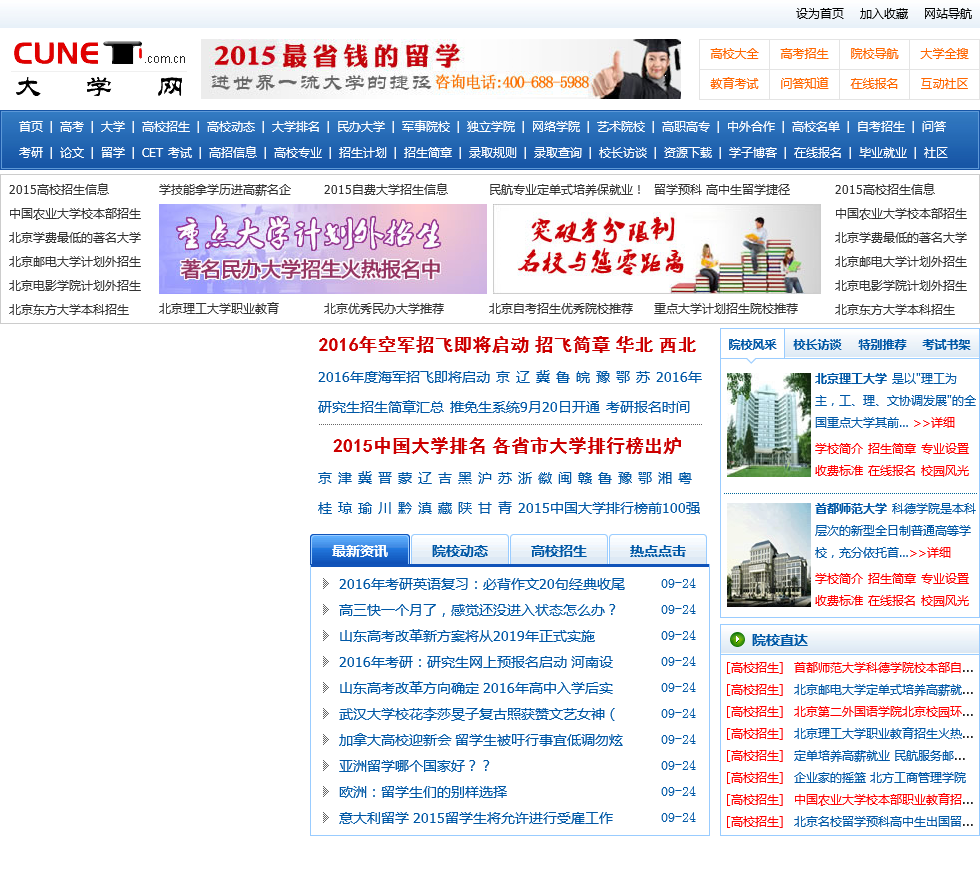Click the 首都师范大学 building thumbnail
This screenshot has width=980, height=891.
pos(768,555)
